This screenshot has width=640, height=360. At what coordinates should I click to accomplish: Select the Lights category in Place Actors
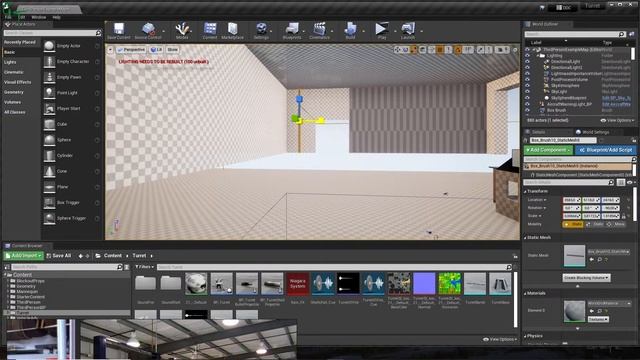(10, 62)
